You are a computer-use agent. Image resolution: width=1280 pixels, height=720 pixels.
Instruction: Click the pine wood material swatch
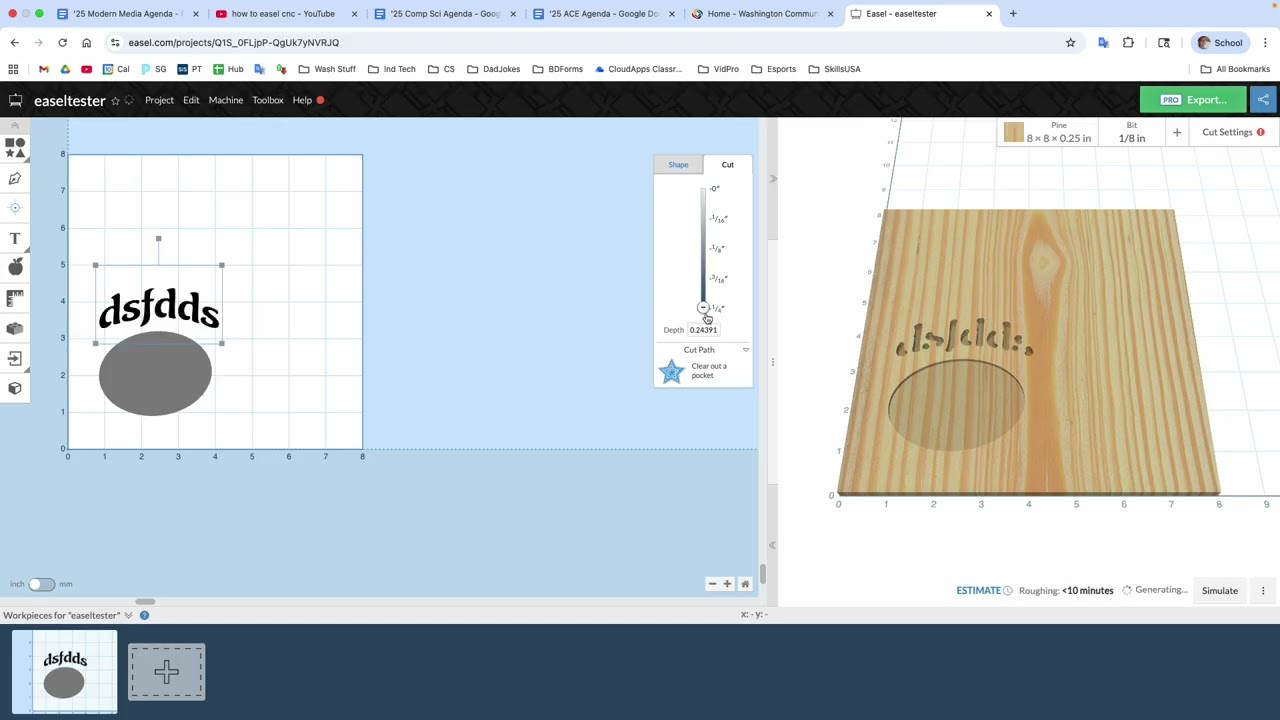(x=1013, y=133)
